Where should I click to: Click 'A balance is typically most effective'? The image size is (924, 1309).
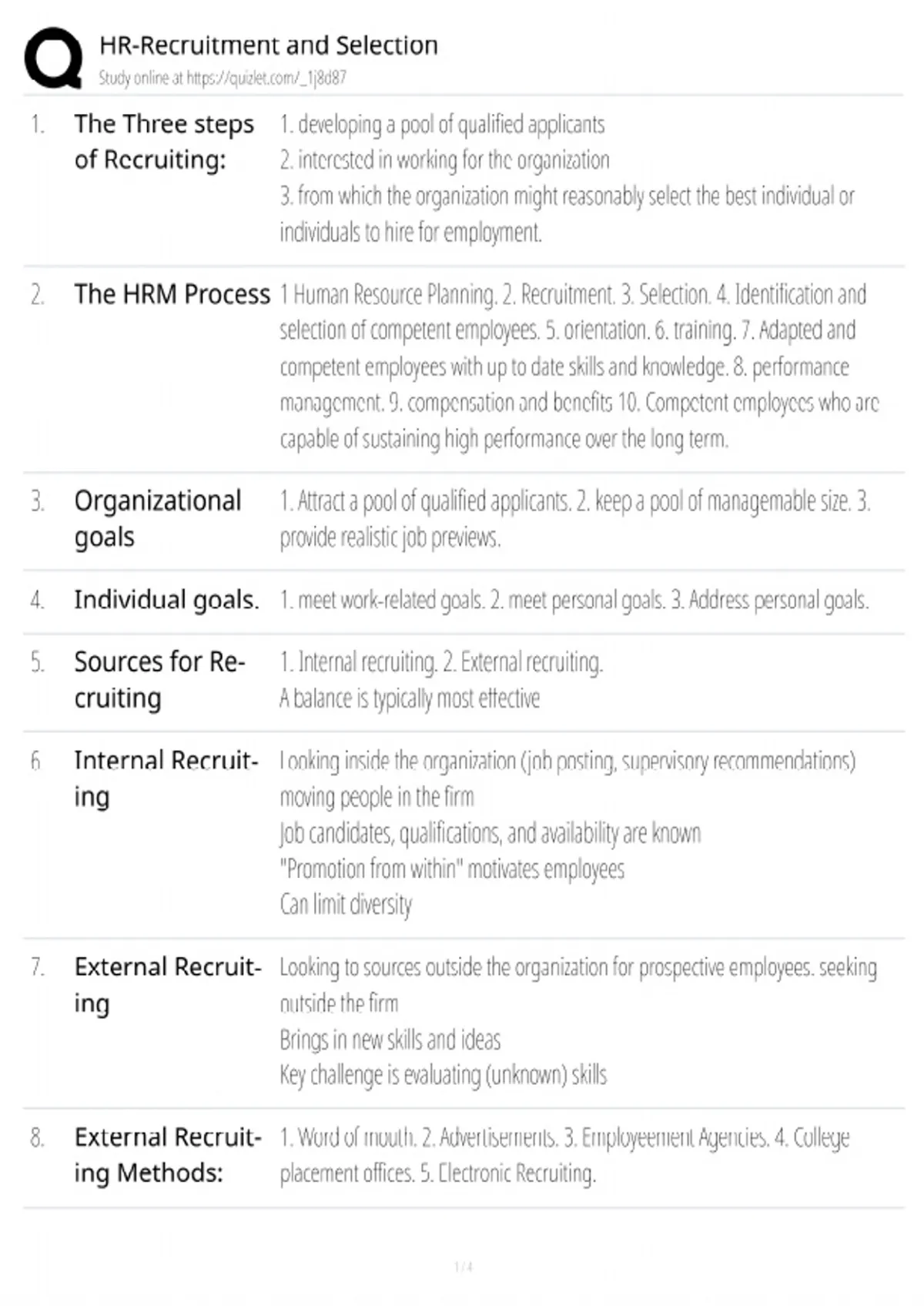(410, 698)
